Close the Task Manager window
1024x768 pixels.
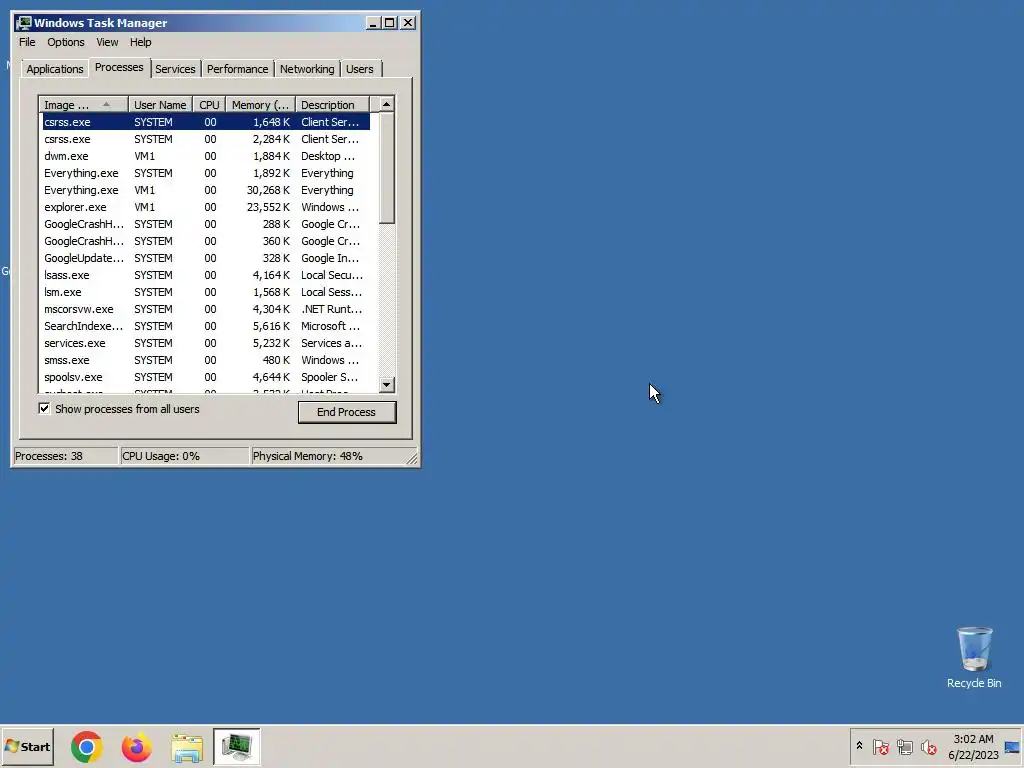(x=408, y=23)
